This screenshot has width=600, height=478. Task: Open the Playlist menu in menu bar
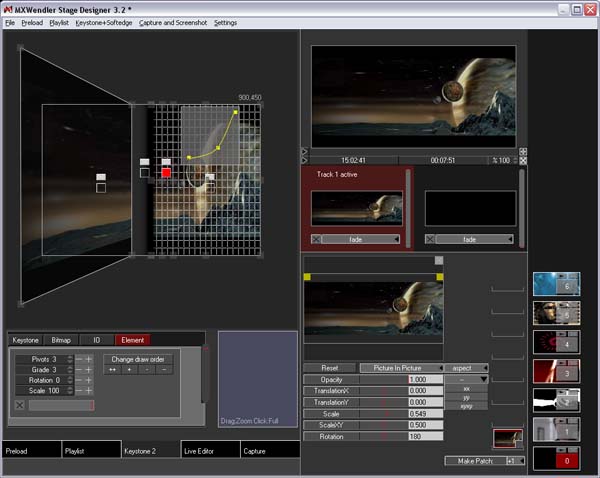point(59,23)
